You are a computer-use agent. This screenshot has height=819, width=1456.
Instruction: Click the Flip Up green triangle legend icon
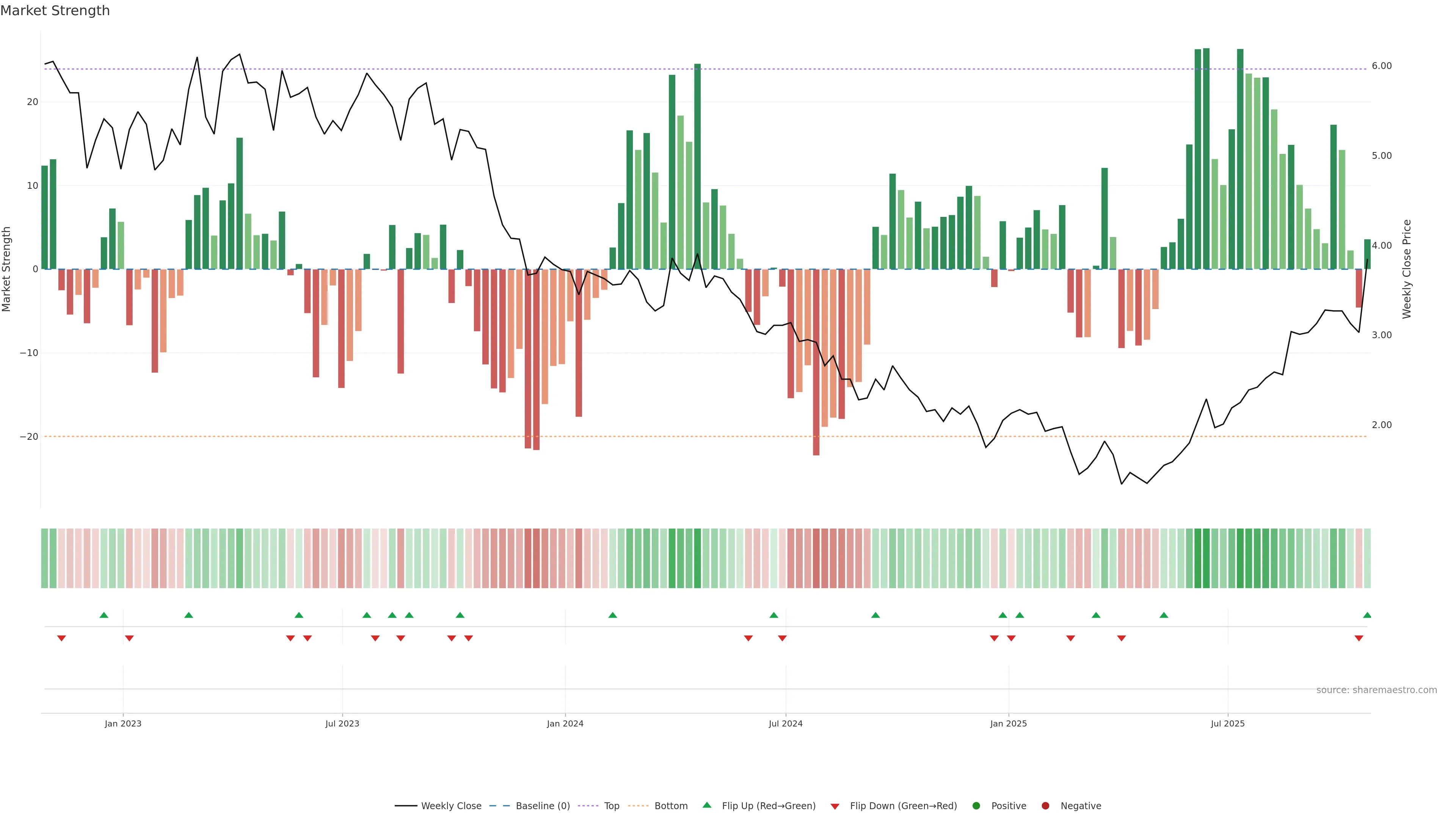pyautogui.click(x=706, y=805)
